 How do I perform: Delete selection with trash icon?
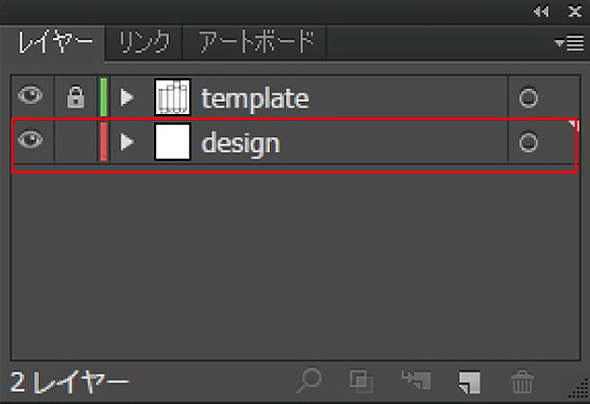[522, 381]
